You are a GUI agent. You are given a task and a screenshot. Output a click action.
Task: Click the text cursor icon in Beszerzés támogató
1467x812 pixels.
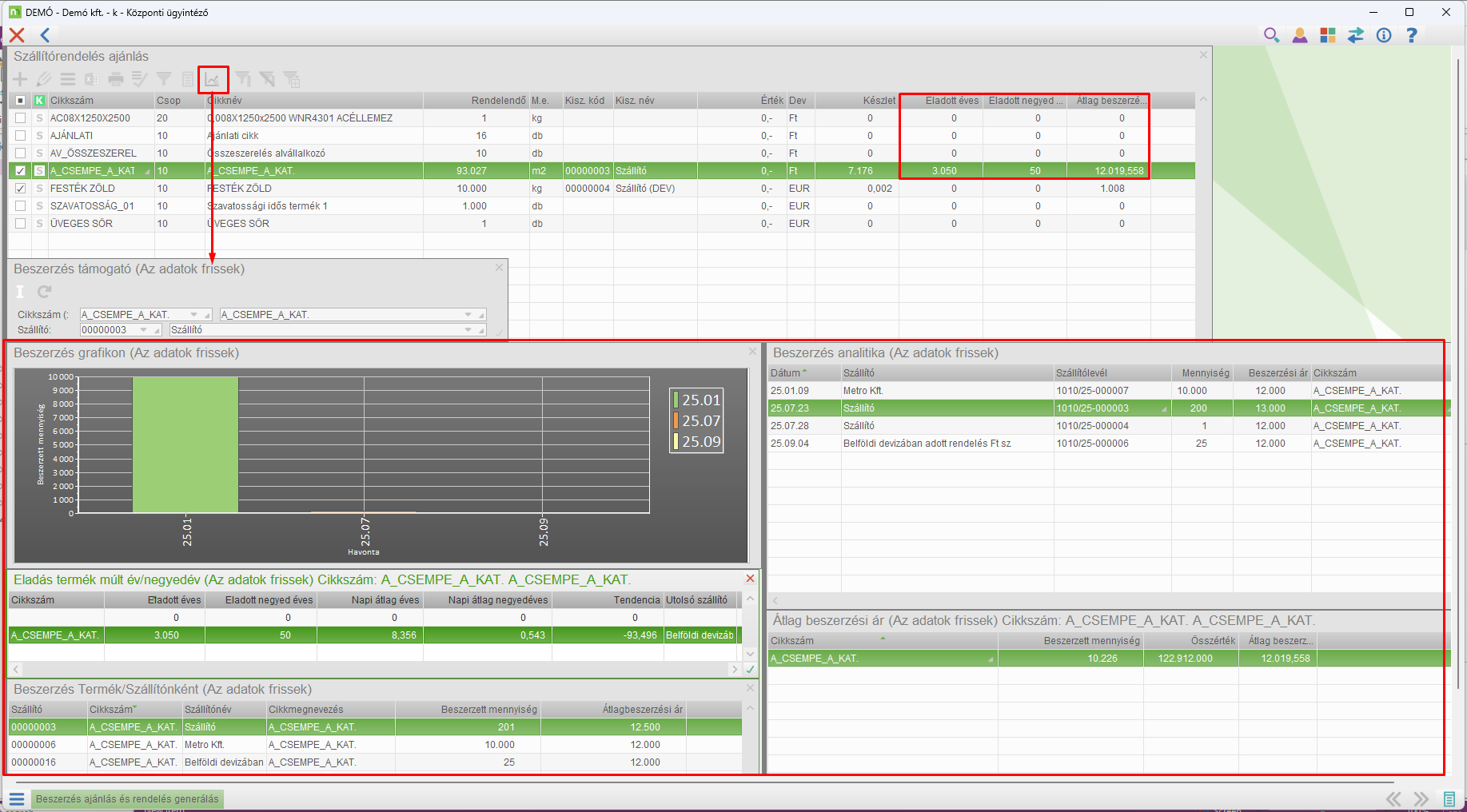pyautogui.click(x=20, y=292)
